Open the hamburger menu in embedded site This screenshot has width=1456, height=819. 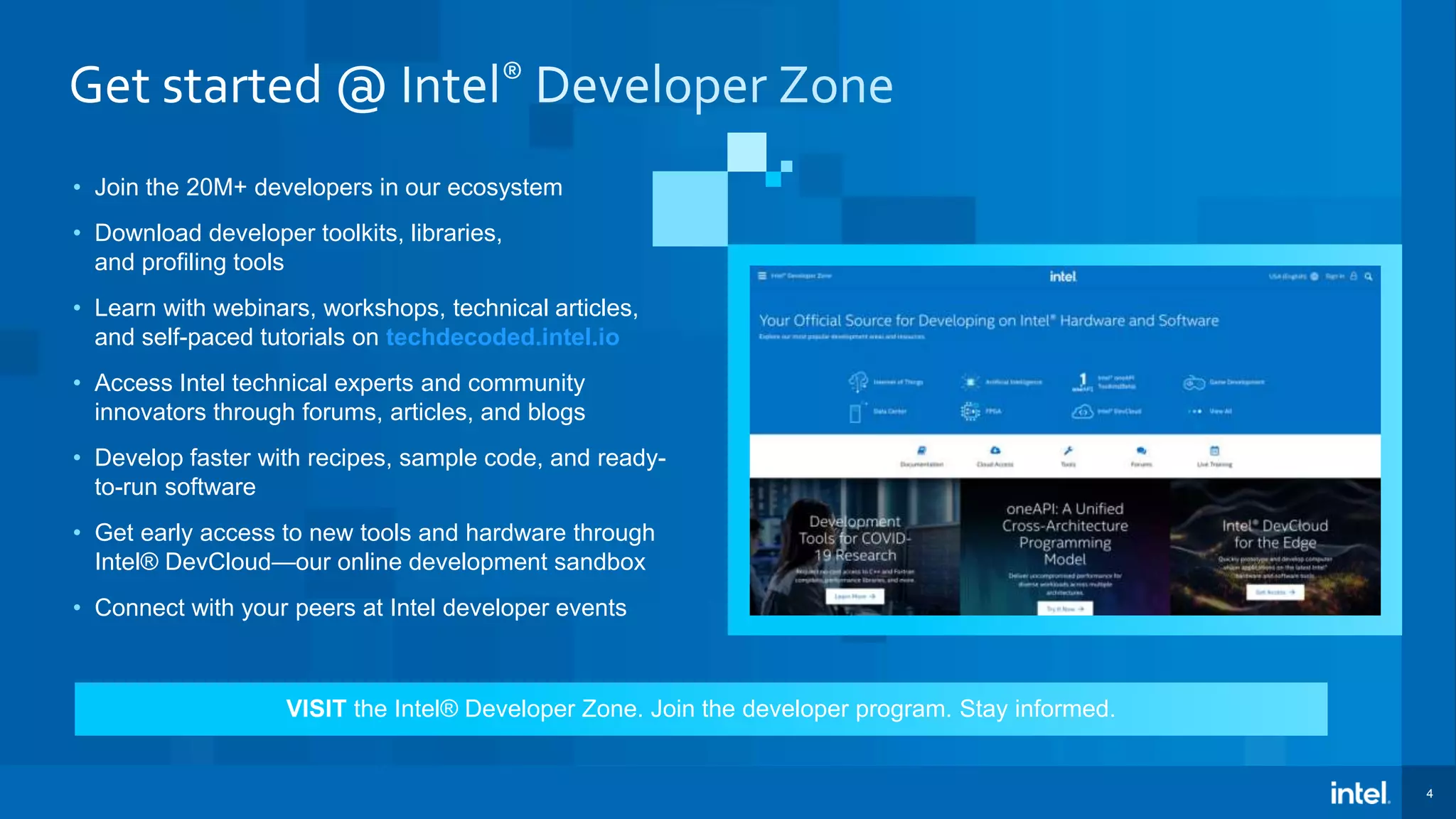click(x=762, y=276)
